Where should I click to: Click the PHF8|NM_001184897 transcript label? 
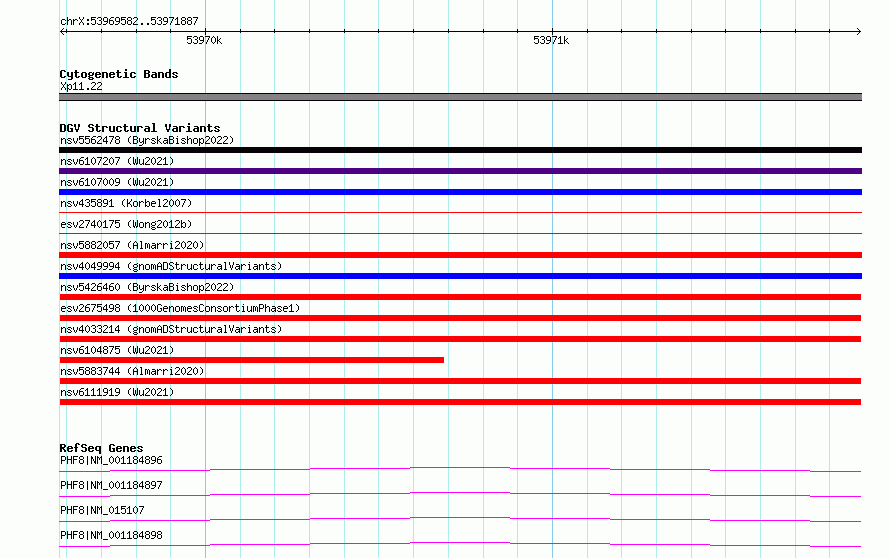(x=111, y=485)
